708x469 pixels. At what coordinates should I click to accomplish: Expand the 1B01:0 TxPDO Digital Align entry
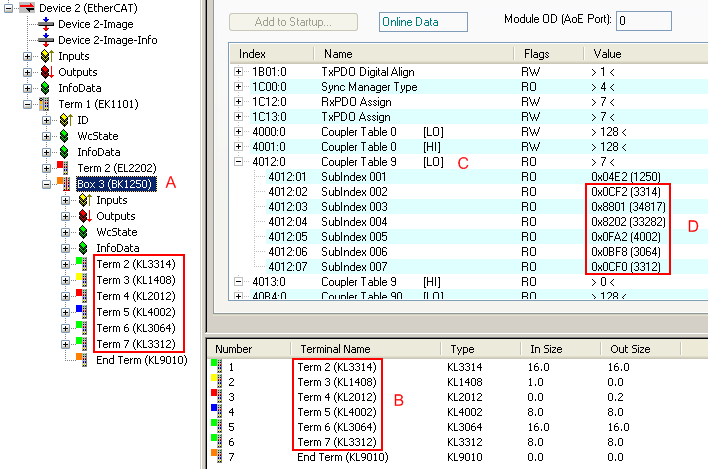click(x=238, y=72)
